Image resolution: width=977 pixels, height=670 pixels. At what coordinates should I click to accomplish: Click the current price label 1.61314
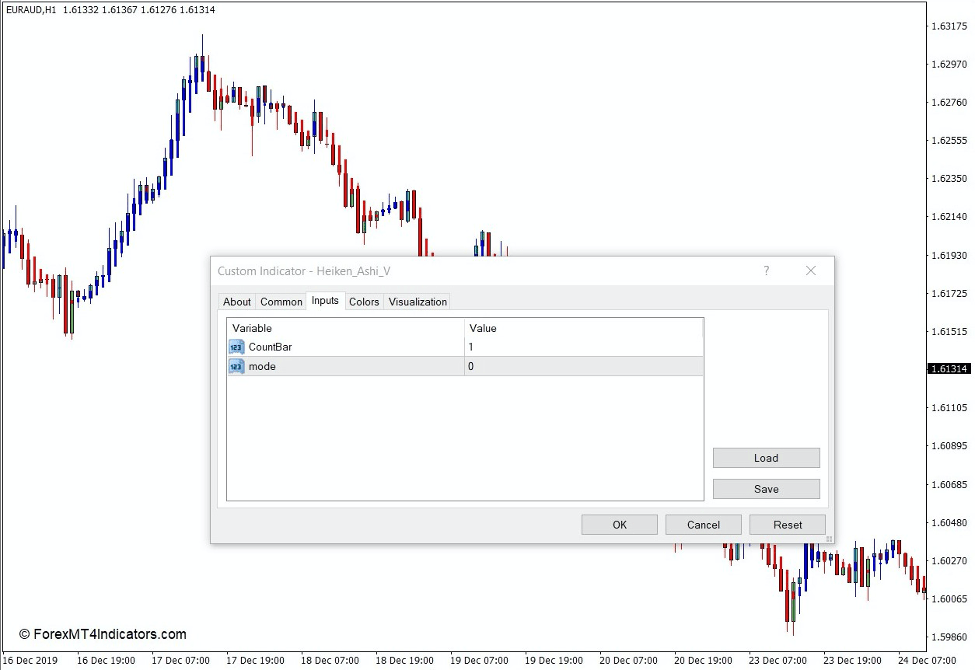pyautogui.click(x=949, y=370)
